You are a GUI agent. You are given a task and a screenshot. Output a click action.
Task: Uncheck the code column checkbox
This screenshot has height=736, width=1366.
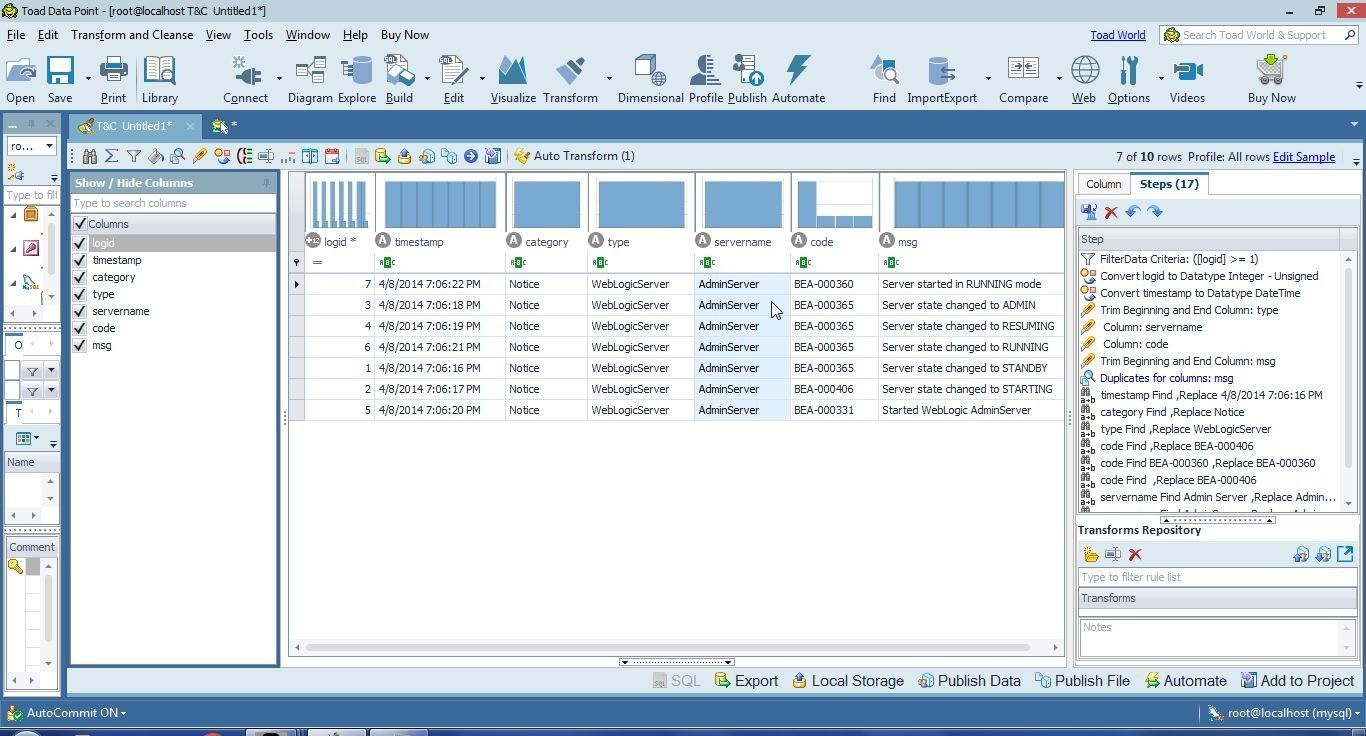click(x=80, y=328)
